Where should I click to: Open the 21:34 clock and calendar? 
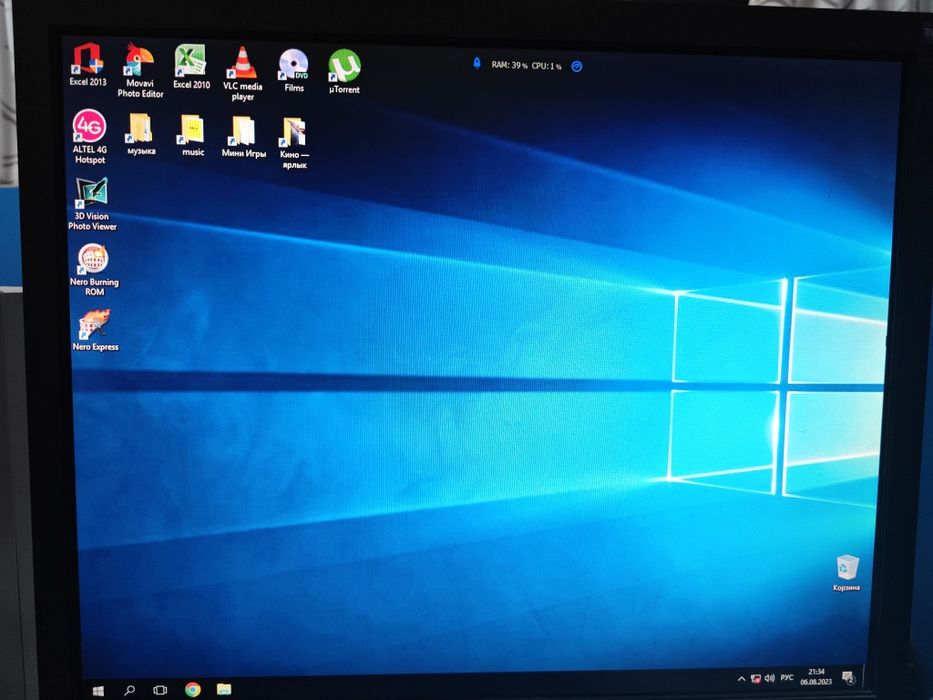pos(816,677)
